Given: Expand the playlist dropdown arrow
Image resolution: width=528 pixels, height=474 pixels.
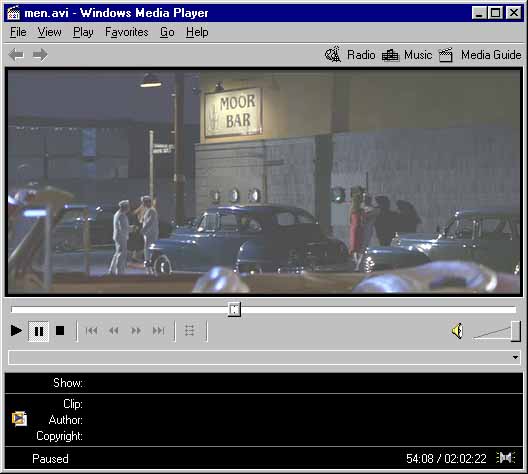Looking at the screenshot, I should [x=516, y=357].
